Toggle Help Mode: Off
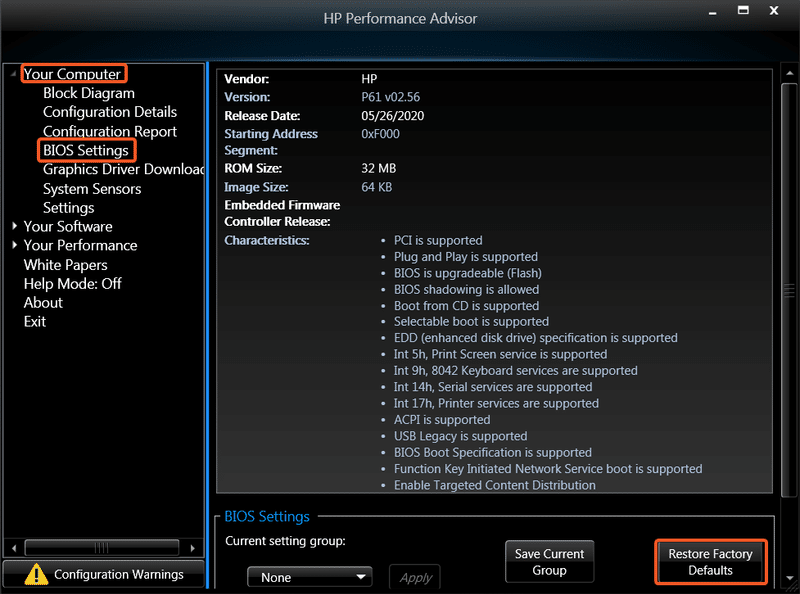 coord(72,284)
